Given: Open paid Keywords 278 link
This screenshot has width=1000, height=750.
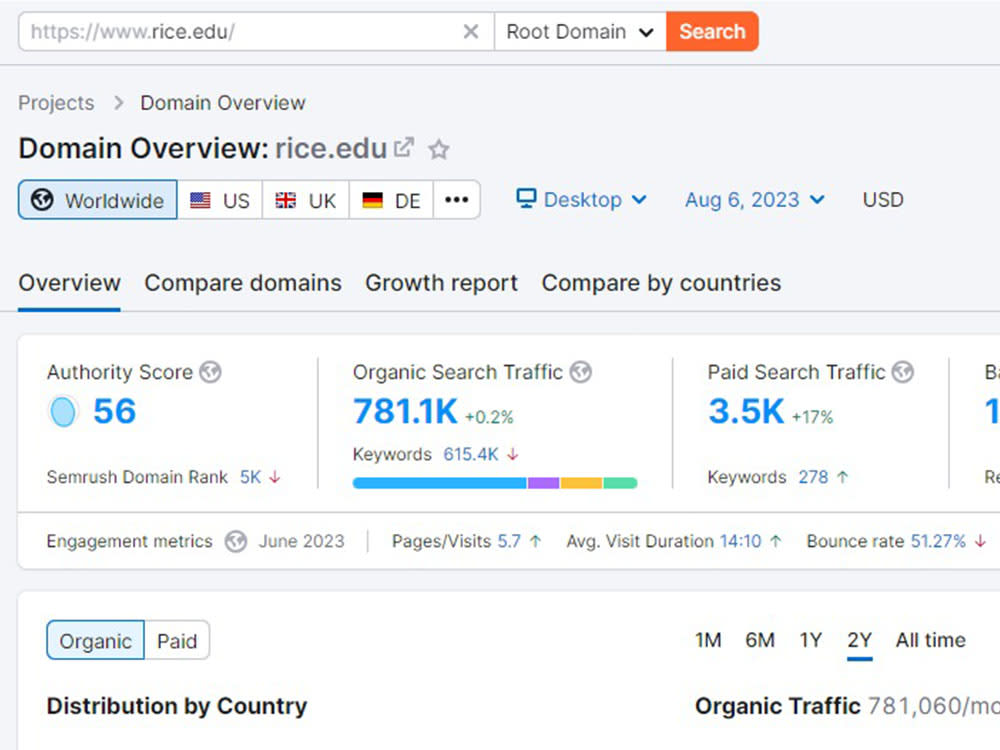Looking at the screenshot, I should click(813, 477).
